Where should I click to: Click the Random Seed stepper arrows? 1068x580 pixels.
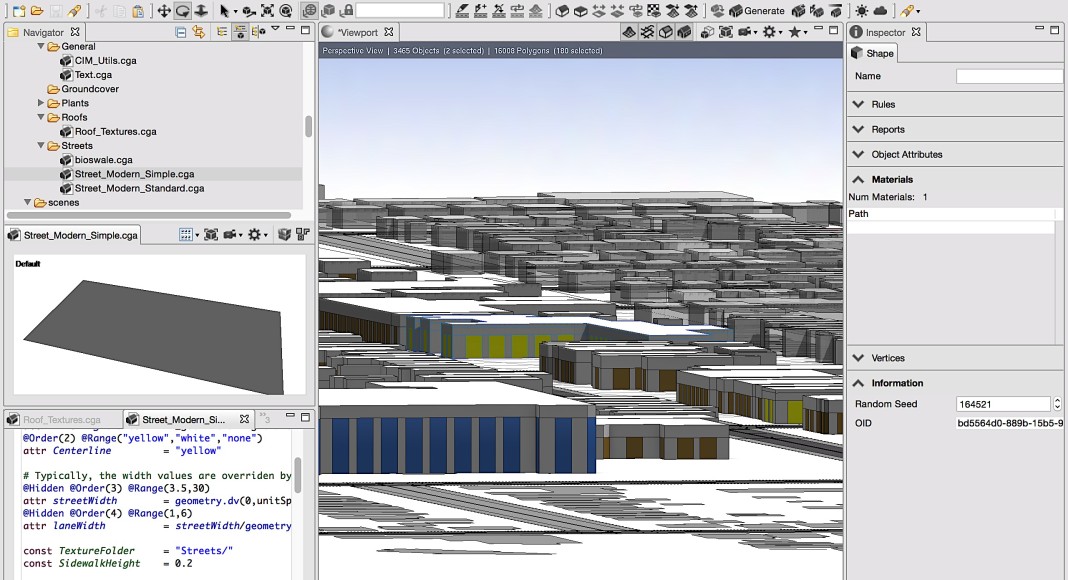coord(1058,404)
